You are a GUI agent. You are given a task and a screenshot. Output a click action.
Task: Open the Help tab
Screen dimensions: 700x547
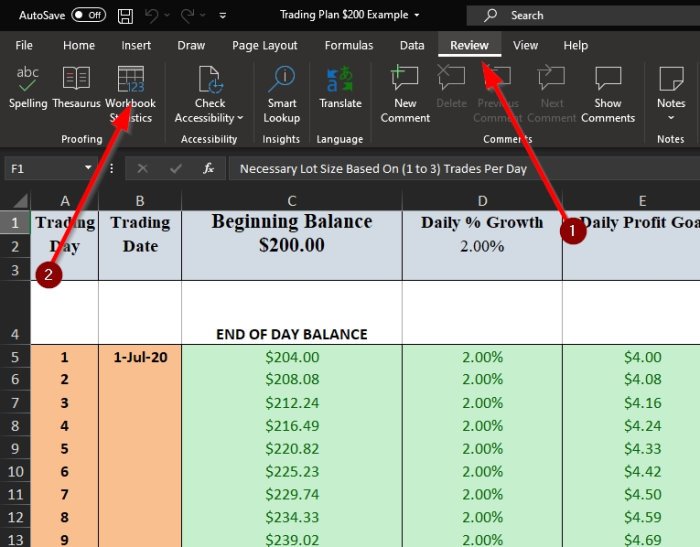coord(575,46)
